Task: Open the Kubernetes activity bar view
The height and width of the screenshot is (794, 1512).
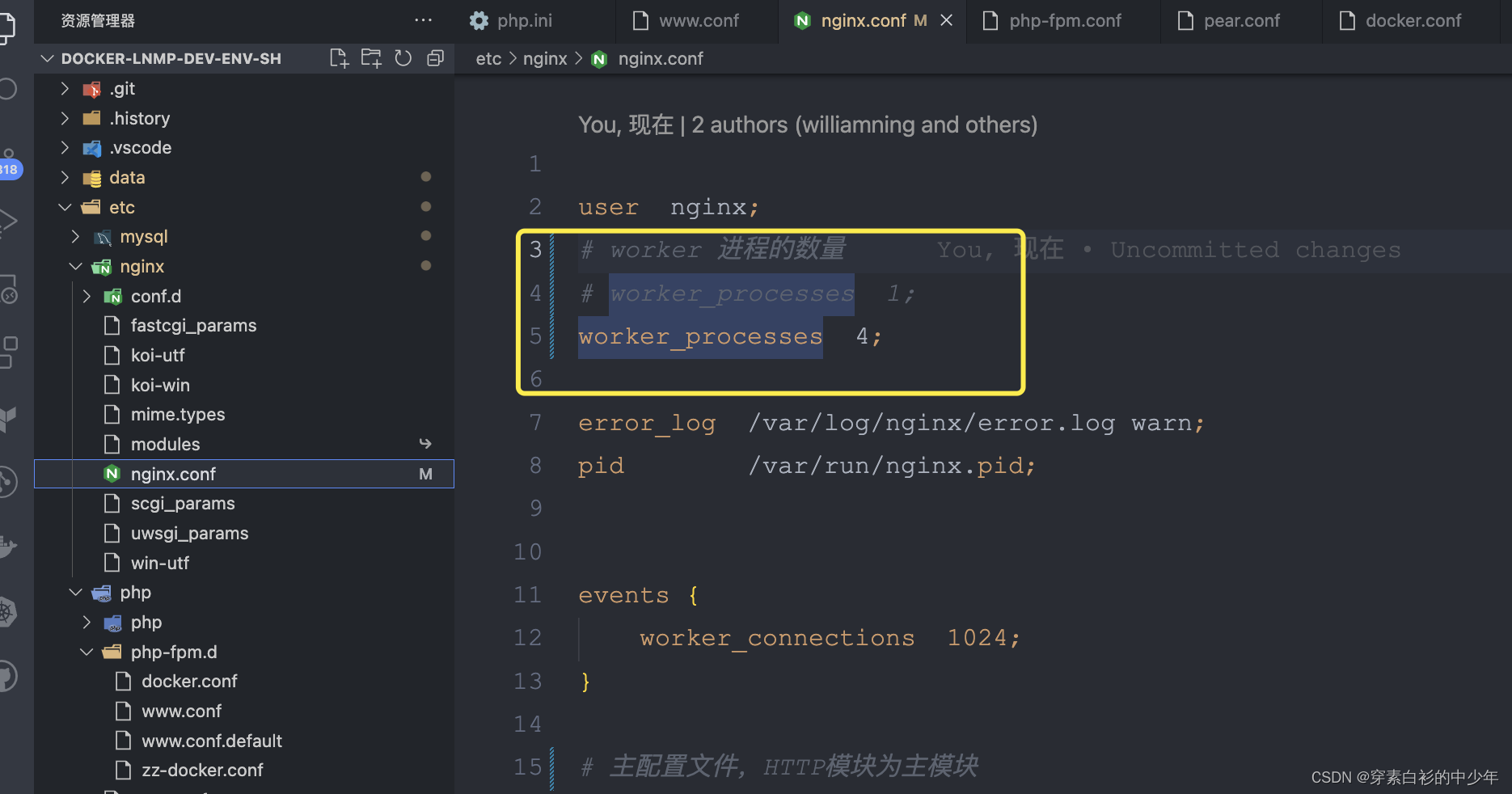Action: coord(6,612)
